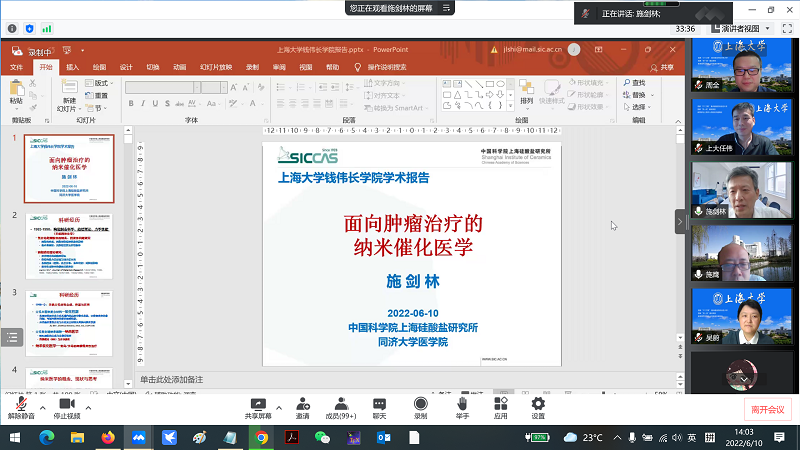Expand more participant videos at bottom
This screenshot has width=800, height=450.
(744, 379)
